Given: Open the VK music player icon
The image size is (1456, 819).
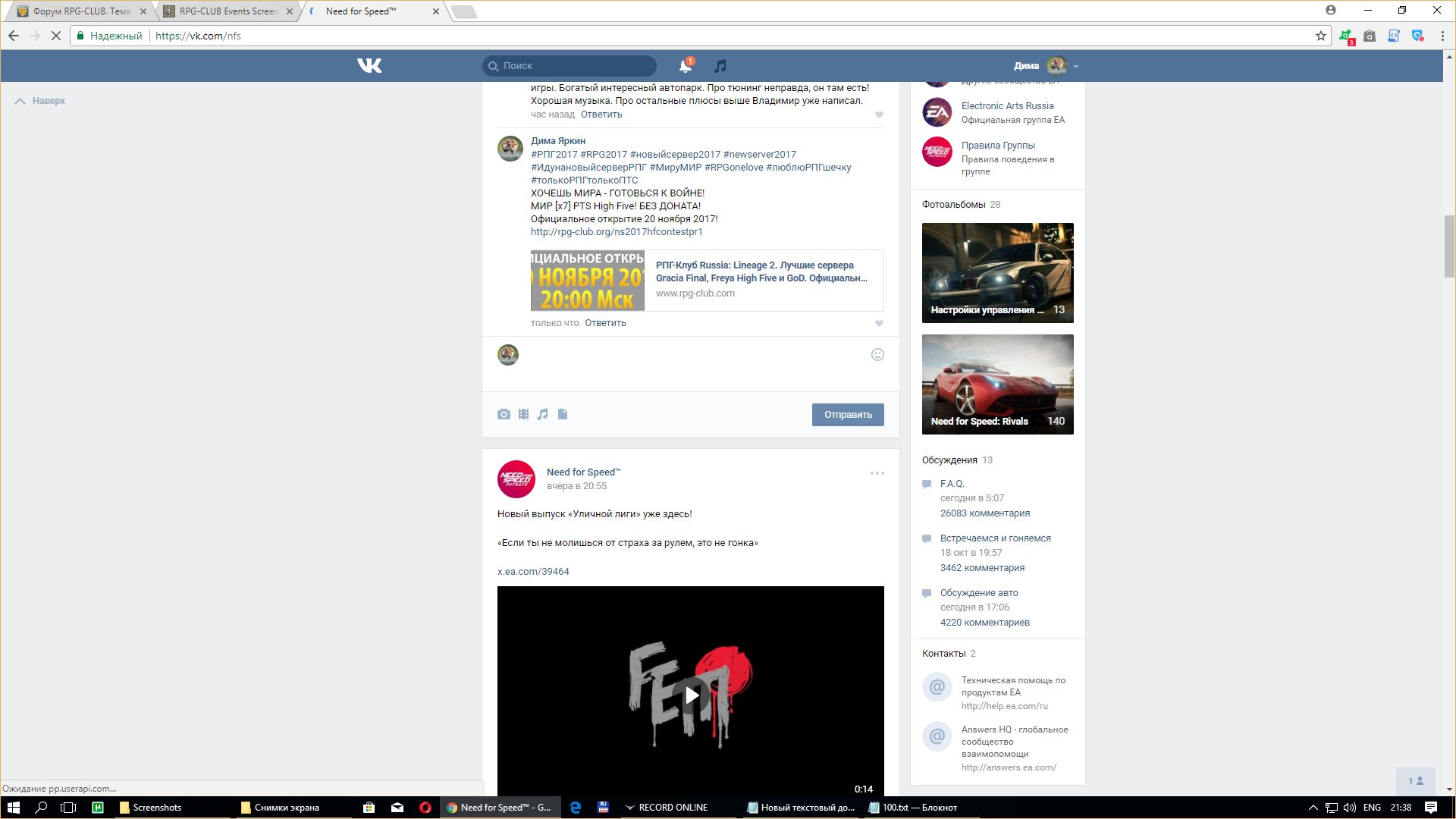Looking at the screenshot, I should point(720,66).
